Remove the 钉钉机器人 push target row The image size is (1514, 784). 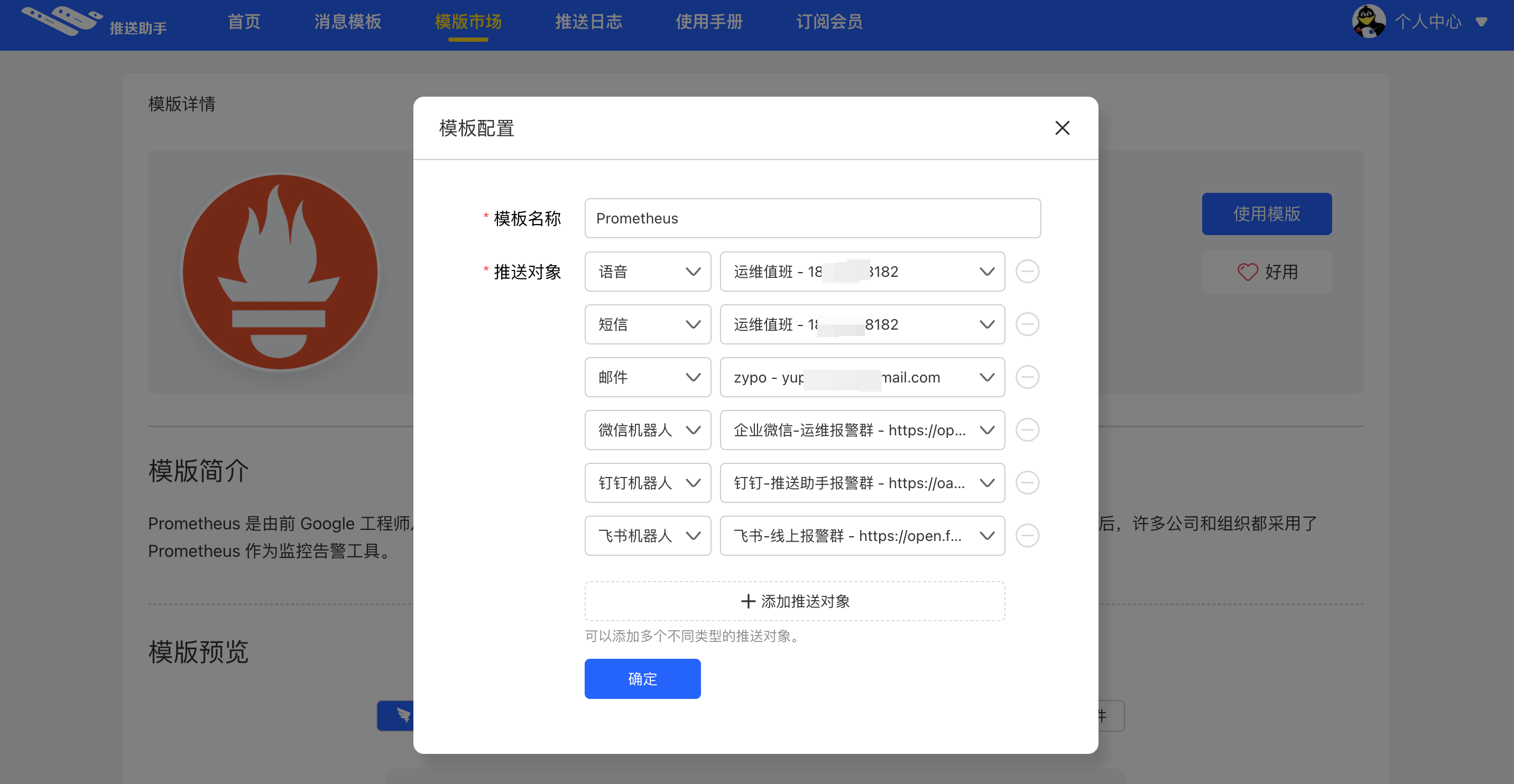point(1027,483)
